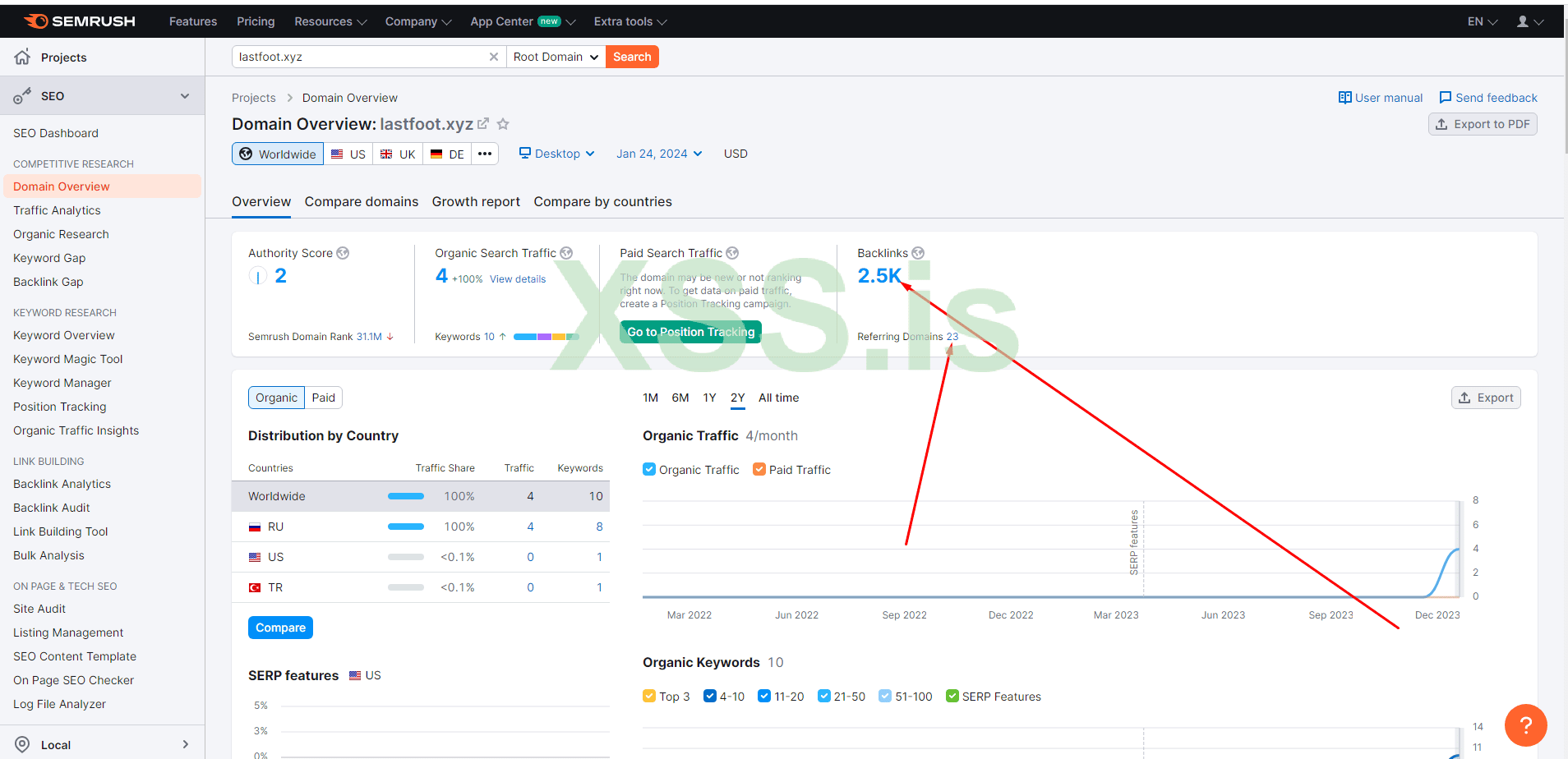The image size is (1568, 759).
Task: Click the Go to Position Tracking button
Action: (x=690, y=332)
